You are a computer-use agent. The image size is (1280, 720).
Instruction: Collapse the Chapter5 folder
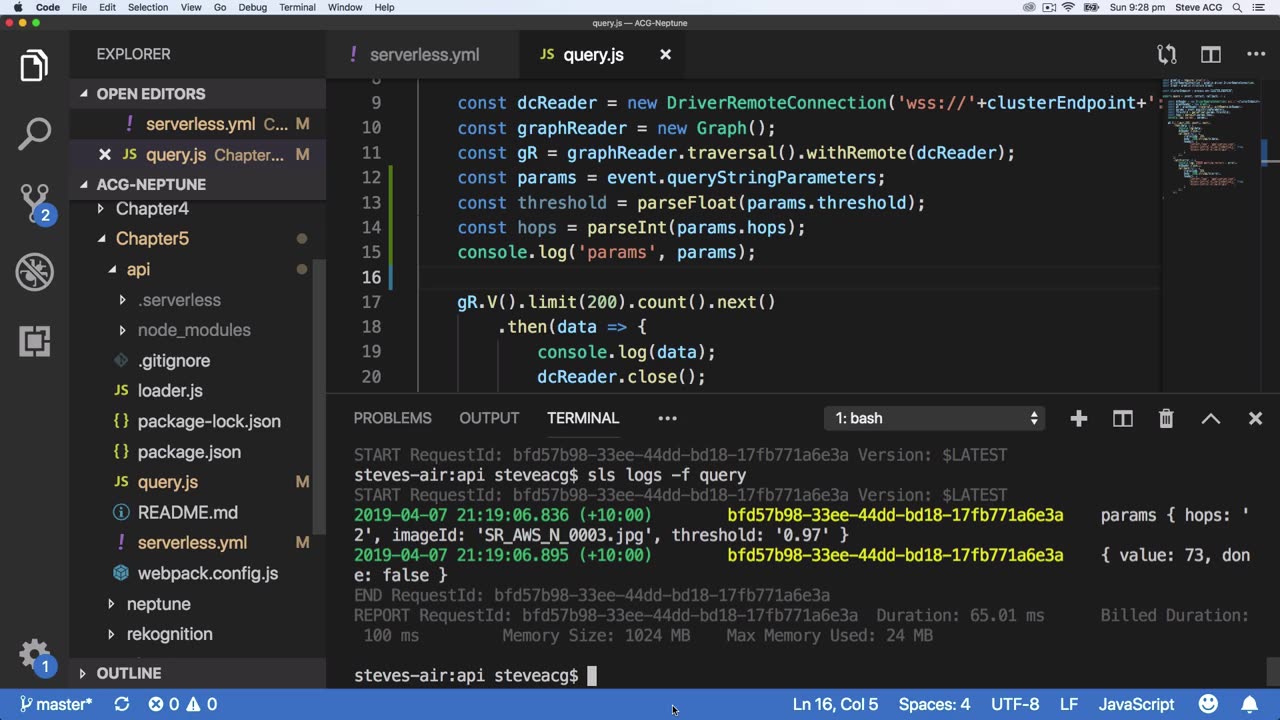tap(152, 239)
